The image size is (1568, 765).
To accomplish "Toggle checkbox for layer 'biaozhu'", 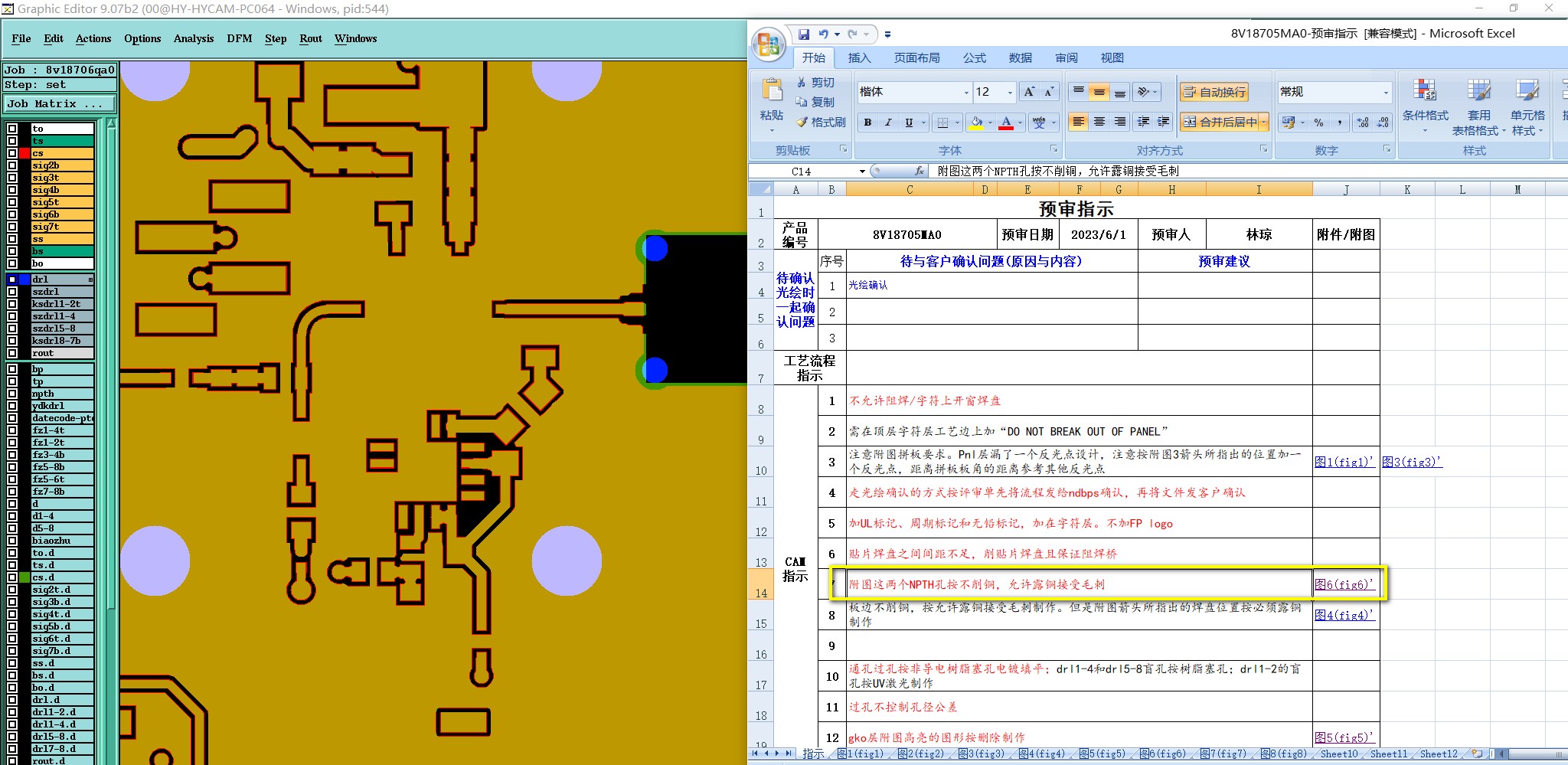I will (12, 541).
